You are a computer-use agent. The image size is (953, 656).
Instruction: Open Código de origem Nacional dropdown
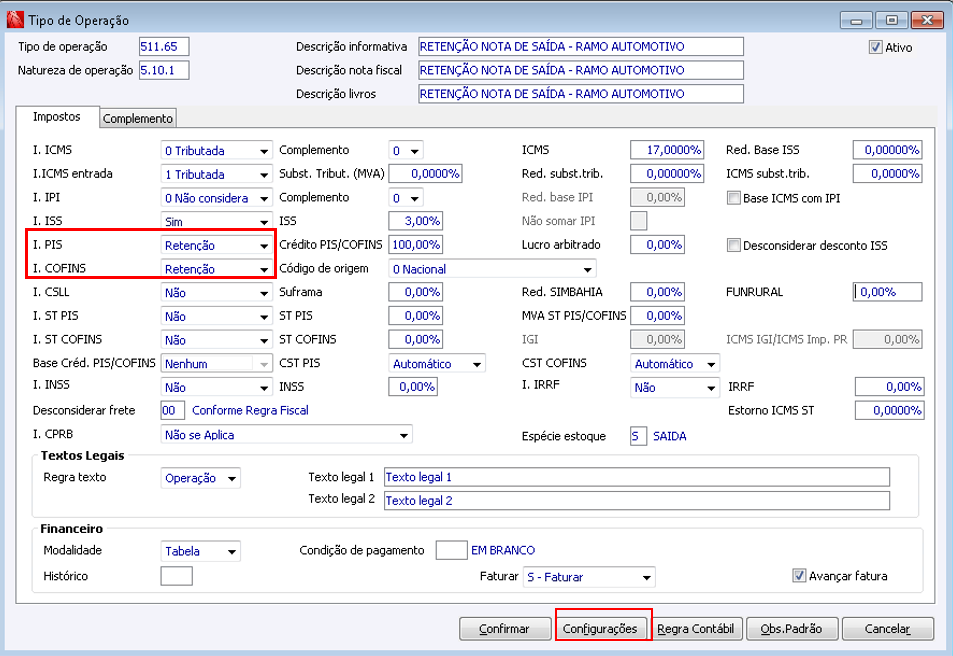(492, 269)
